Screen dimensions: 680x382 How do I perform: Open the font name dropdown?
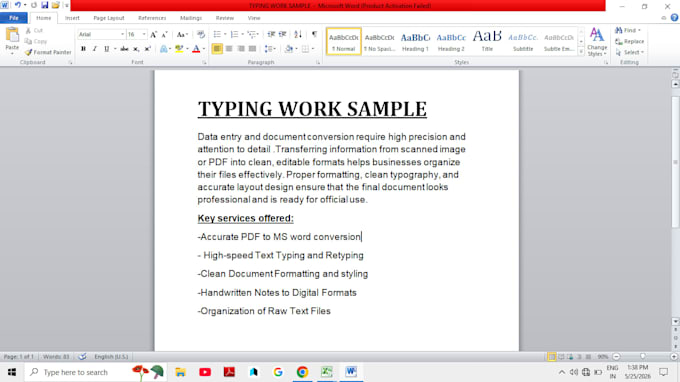(x=122, y=35)
